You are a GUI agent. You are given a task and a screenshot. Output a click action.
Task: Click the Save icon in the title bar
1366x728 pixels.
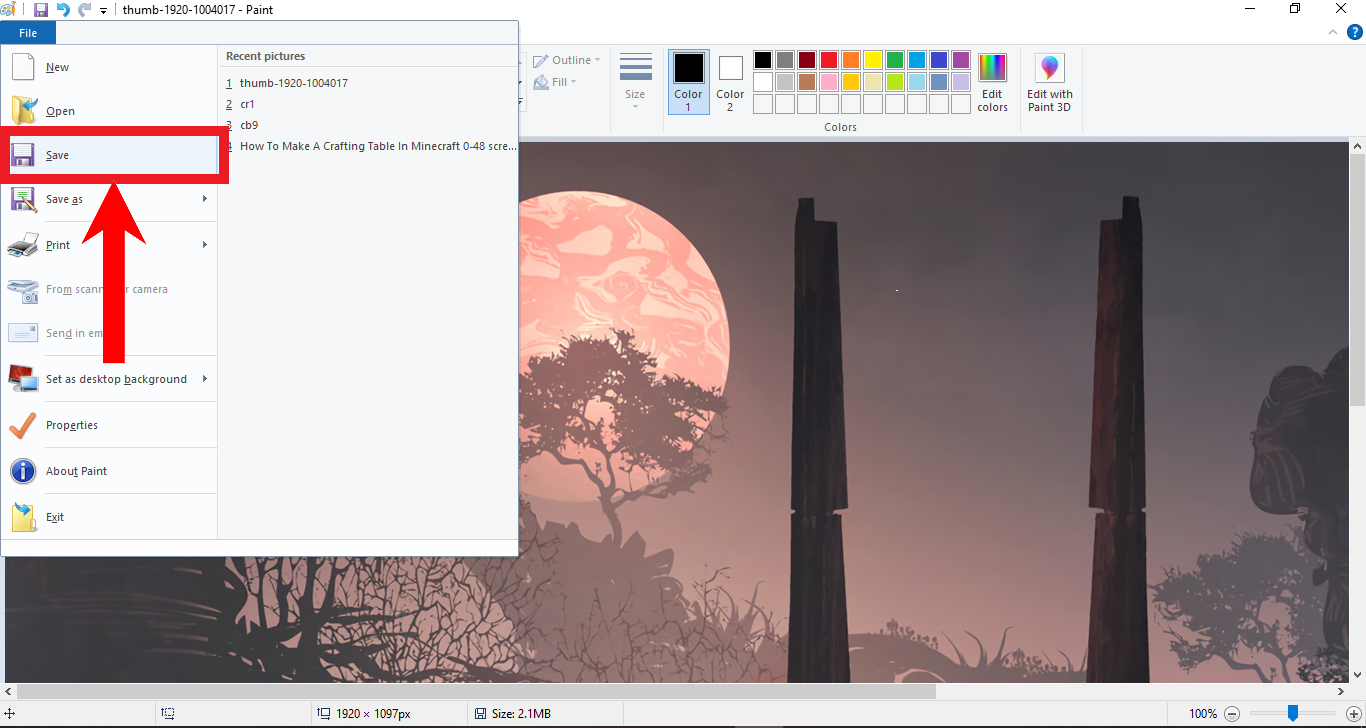(41, 10)
